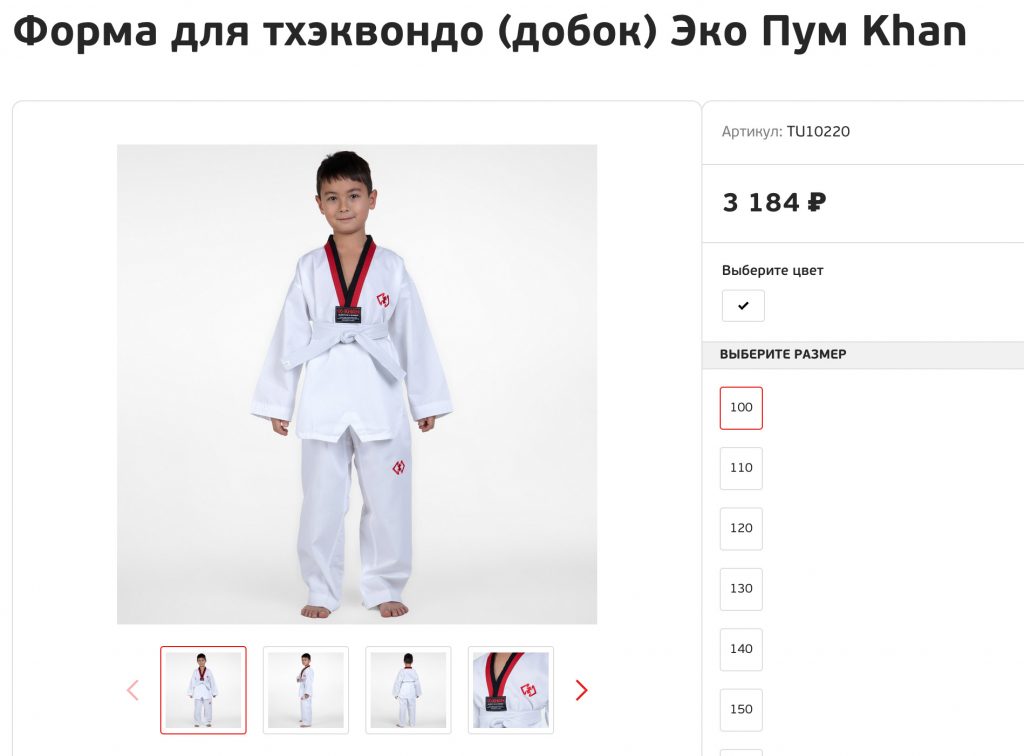Click the previous thumbnails left arrow
1024x756 pixels.
(133, 690)
